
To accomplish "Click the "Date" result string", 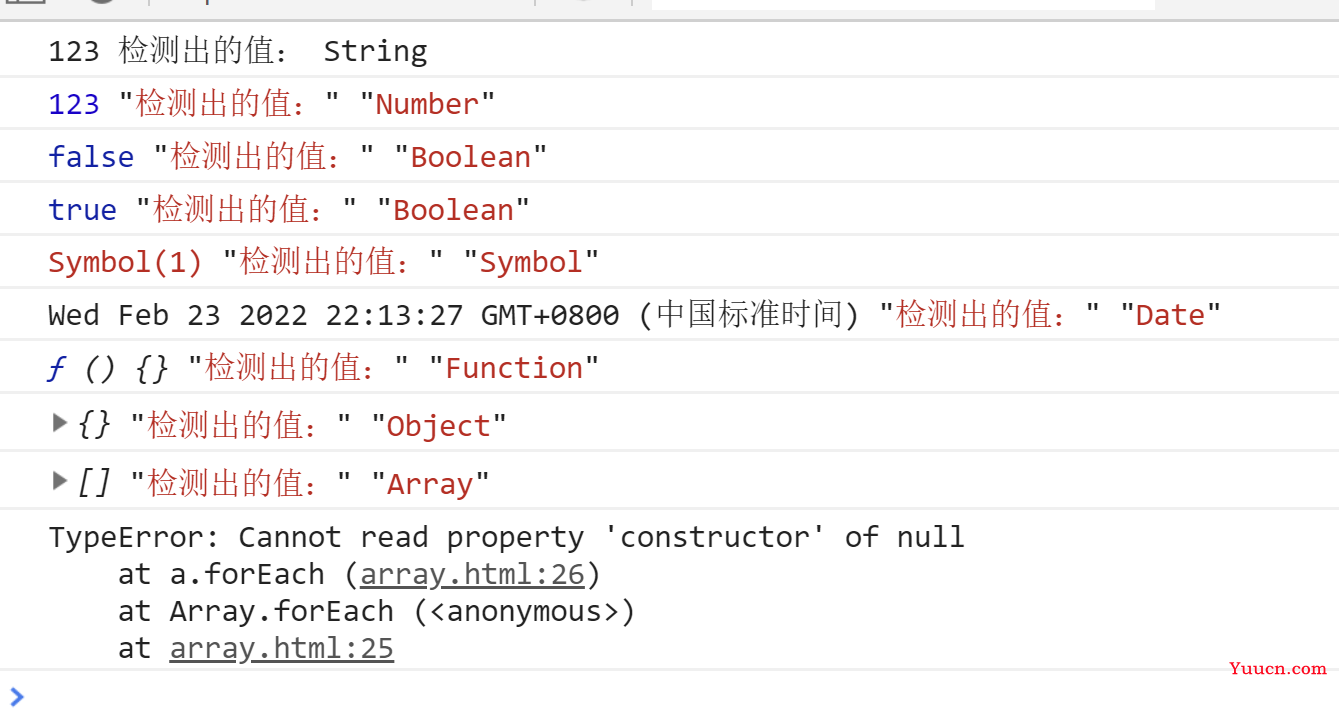I will [1170, 316].
